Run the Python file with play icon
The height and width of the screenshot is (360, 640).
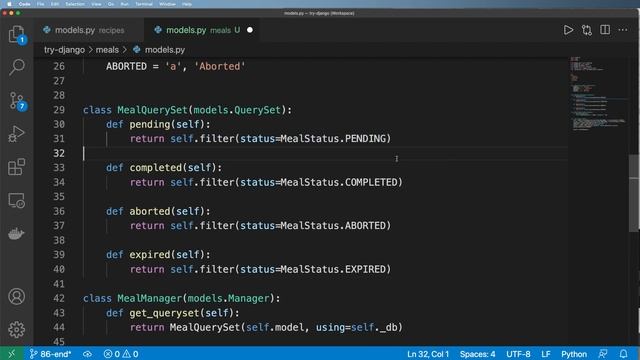(x=568, y=30)
